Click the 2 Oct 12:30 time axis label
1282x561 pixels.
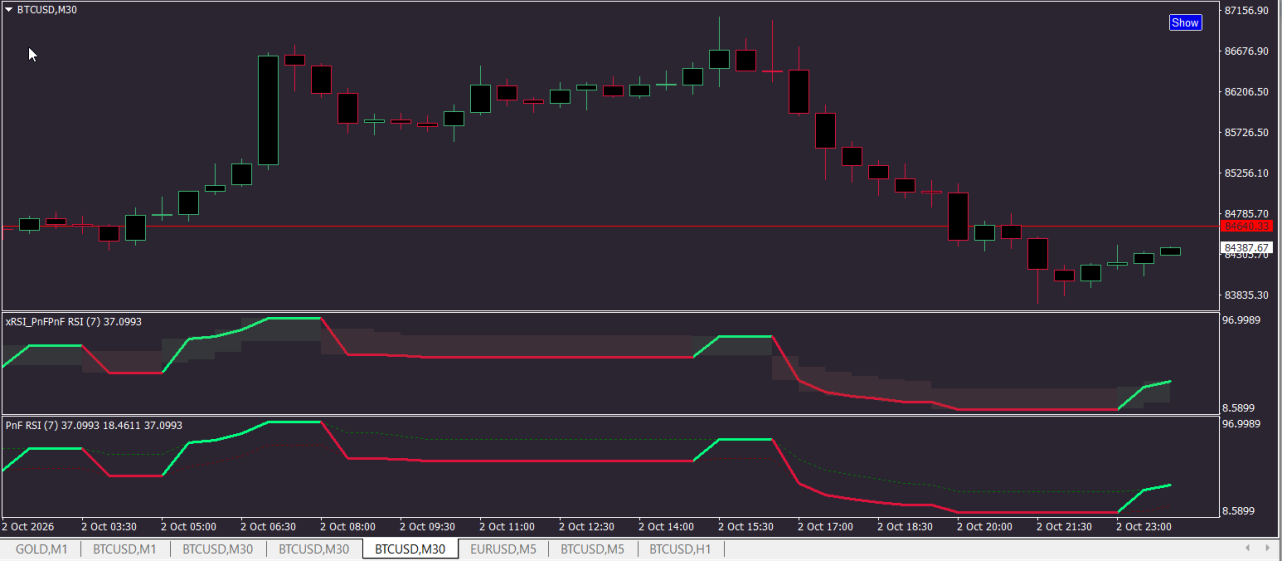click(586, 526)
